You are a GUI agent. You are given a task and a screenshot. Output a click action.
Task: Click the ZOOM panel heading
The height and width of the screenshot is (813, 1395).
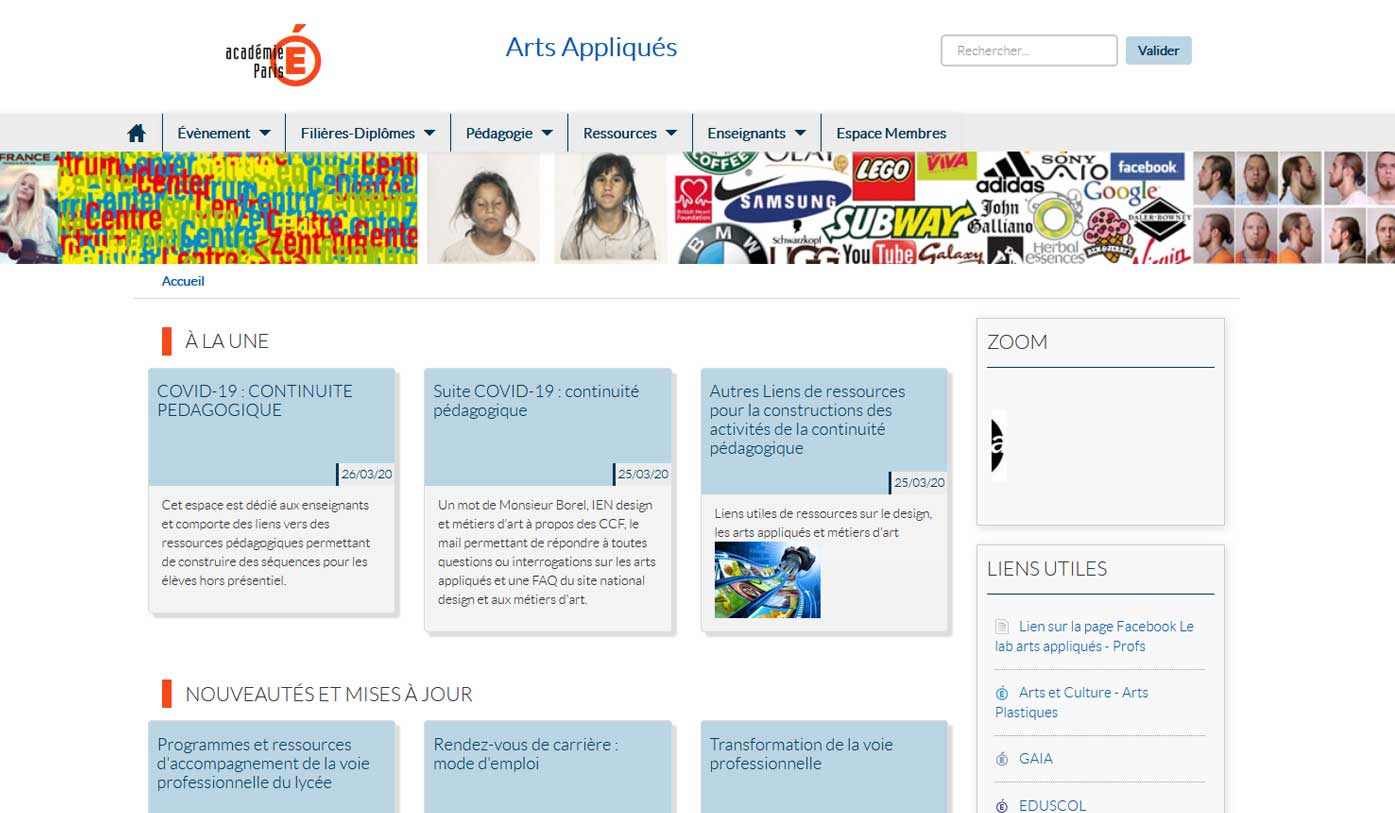point(1017,342)
